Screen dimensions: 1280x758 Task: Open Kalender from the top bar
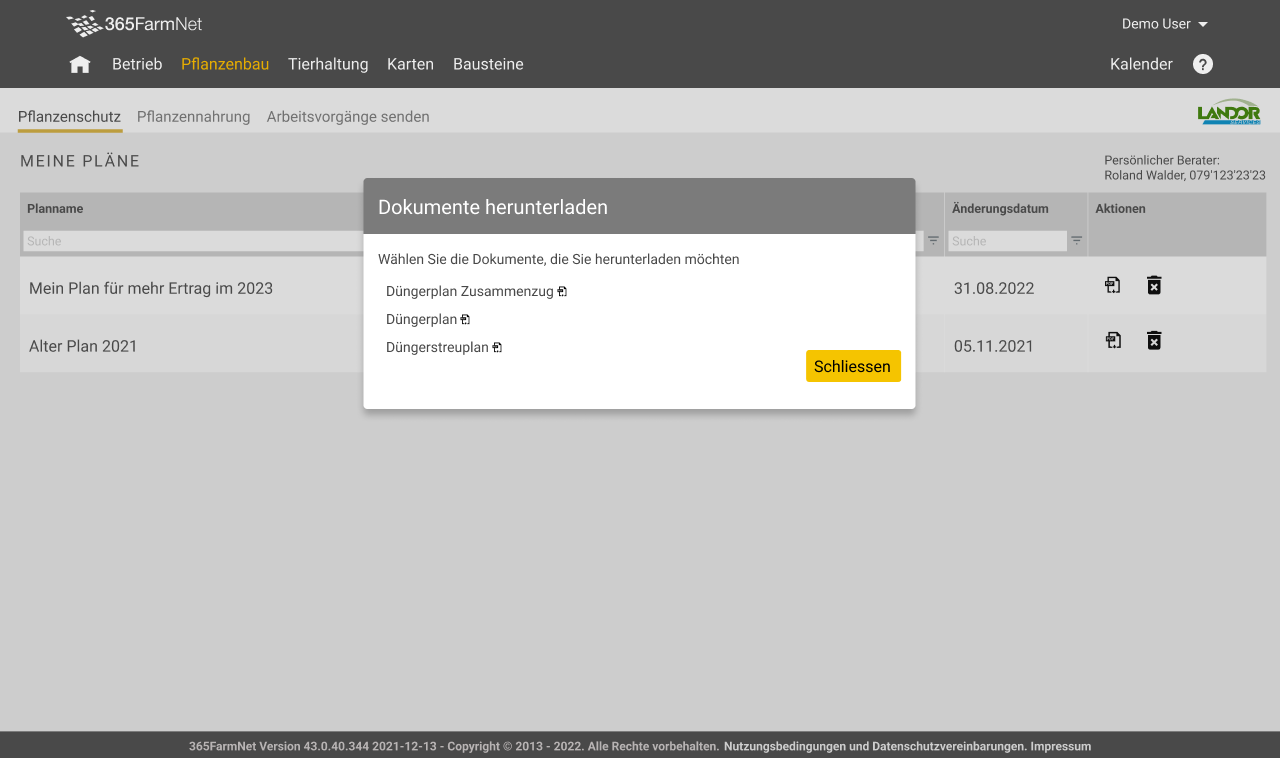[x=1141, y=64]
